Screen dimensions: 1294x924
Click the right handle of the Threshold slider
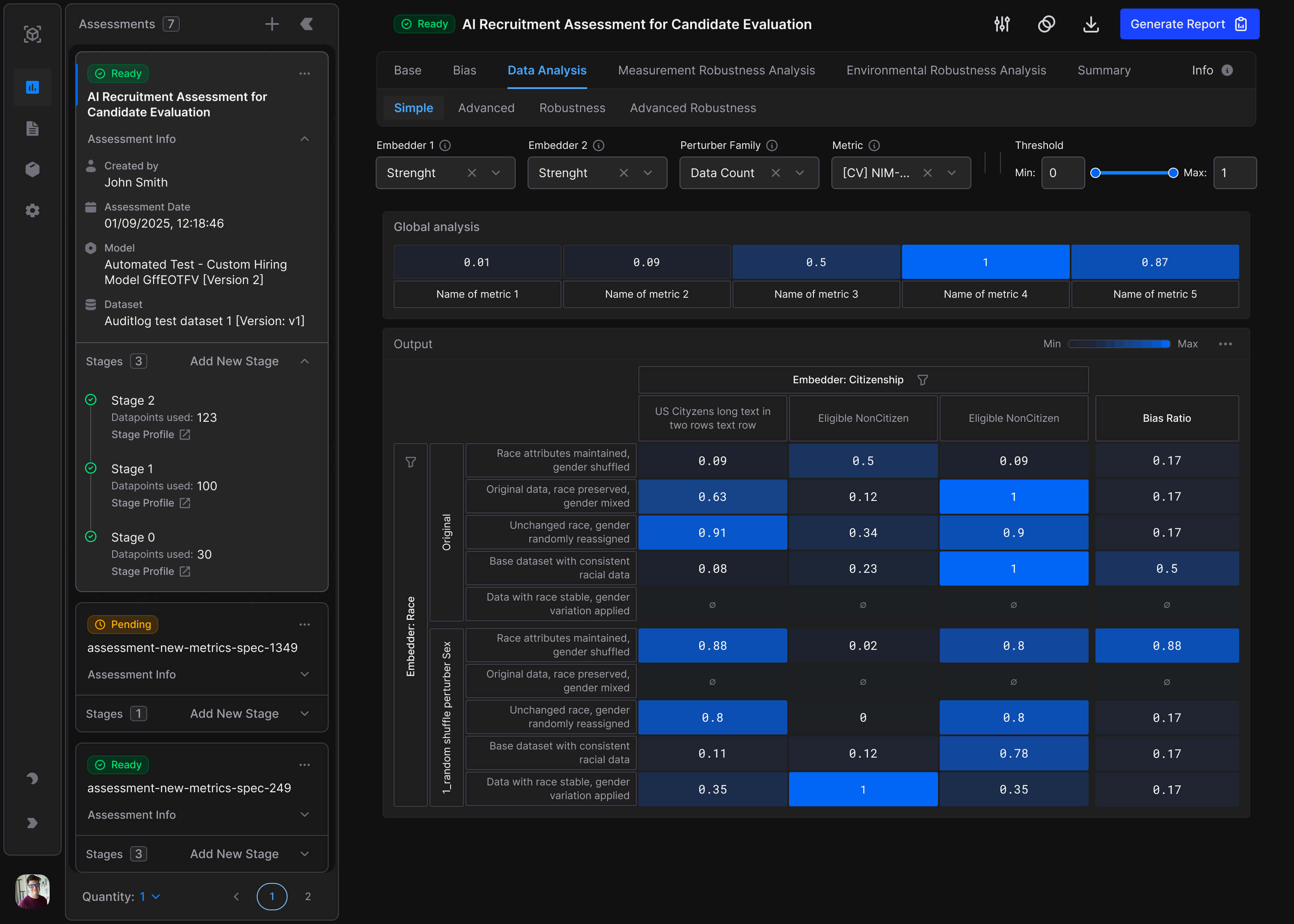tap(1173, 173)
